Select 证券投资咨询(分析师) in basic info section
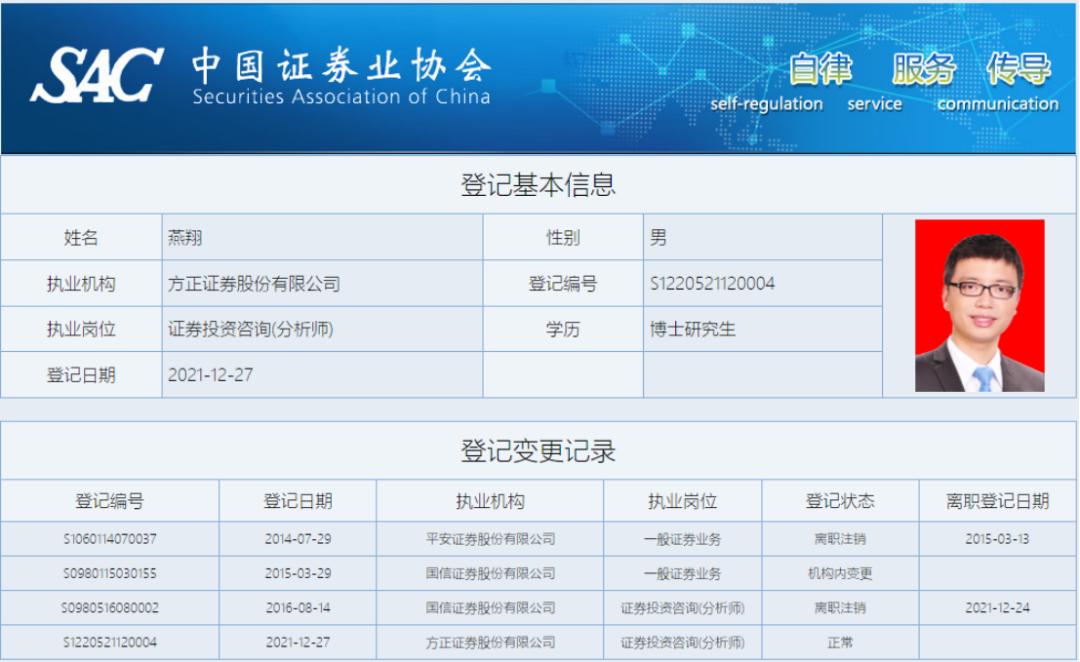 251,329
